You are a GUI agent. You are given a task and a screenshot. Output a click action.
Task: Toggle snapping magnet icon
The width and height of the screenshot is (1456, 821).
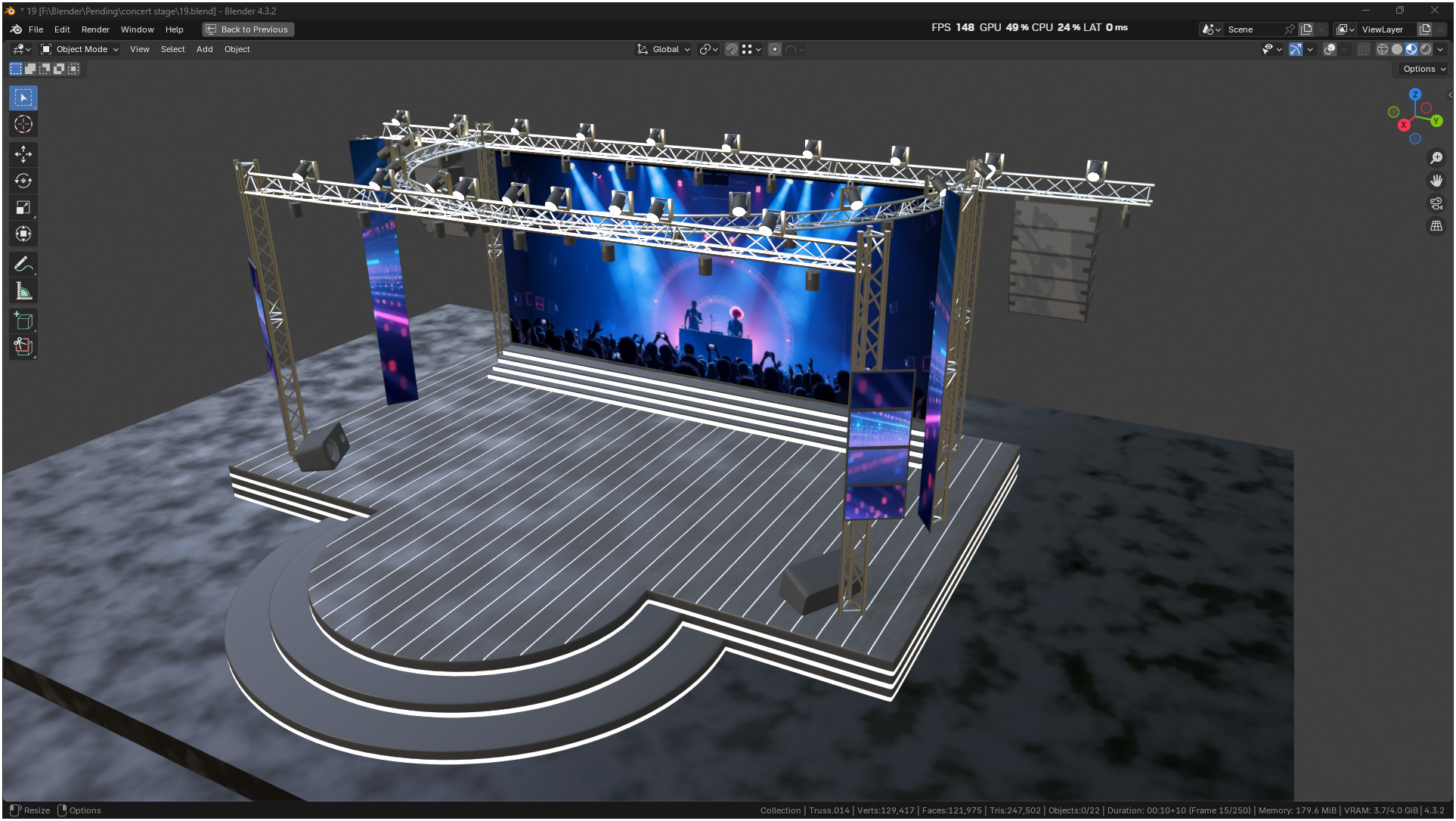[731, 49]
